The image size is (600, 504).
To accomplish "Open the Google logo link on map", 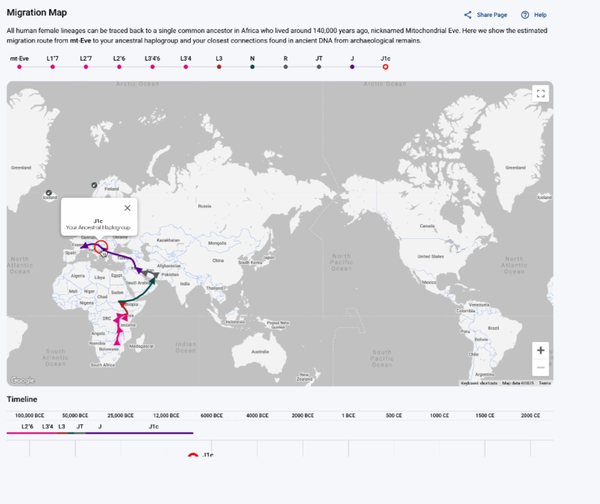I will [x=22, y=380].
